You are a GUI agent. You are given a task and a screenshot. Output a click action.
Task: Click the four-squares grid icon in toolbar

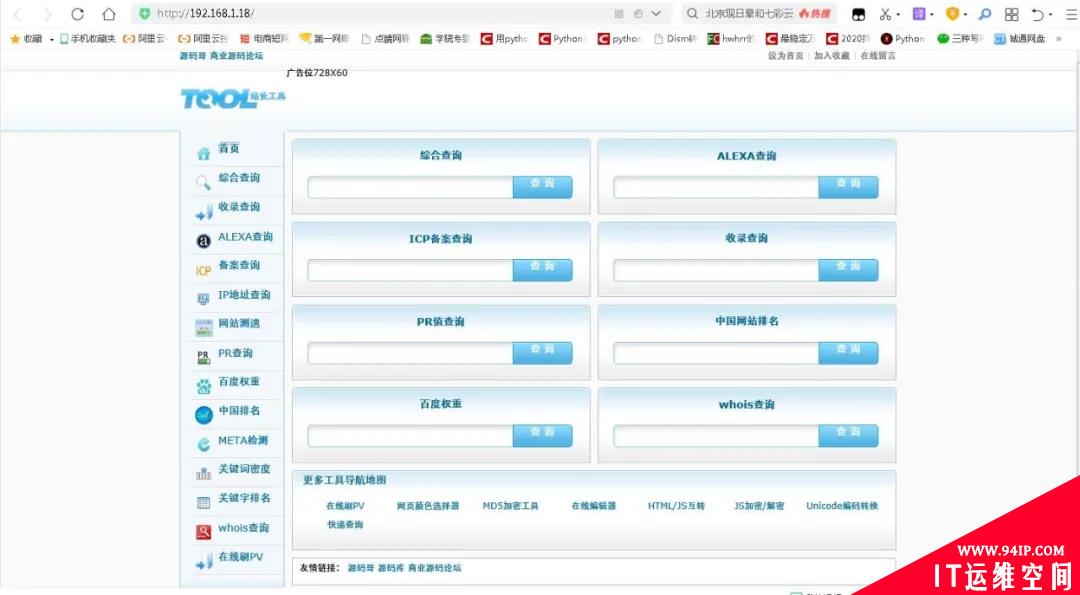(x=1011, y=14)
